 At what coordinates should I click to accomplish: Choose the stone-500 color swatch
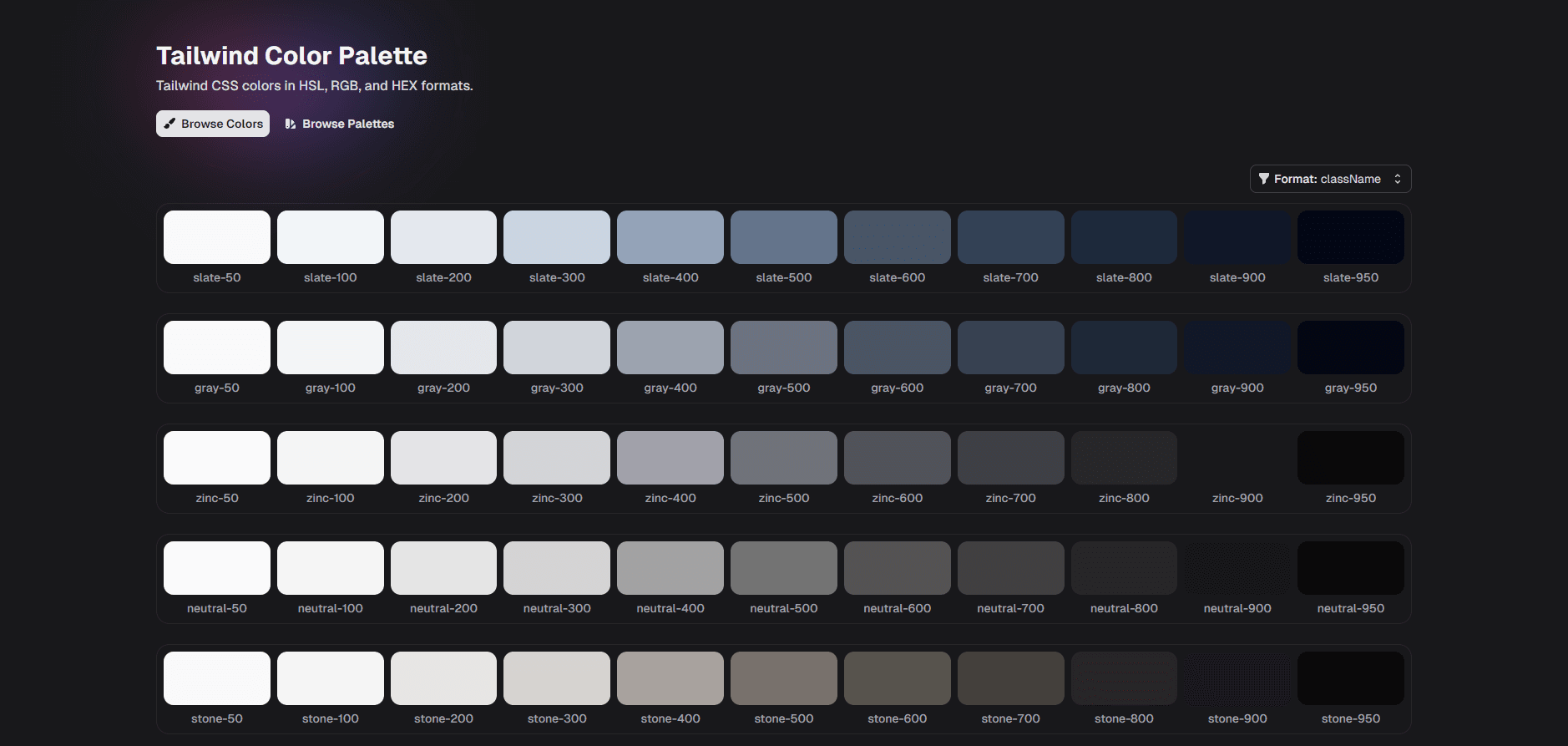(x=783, y=678)
